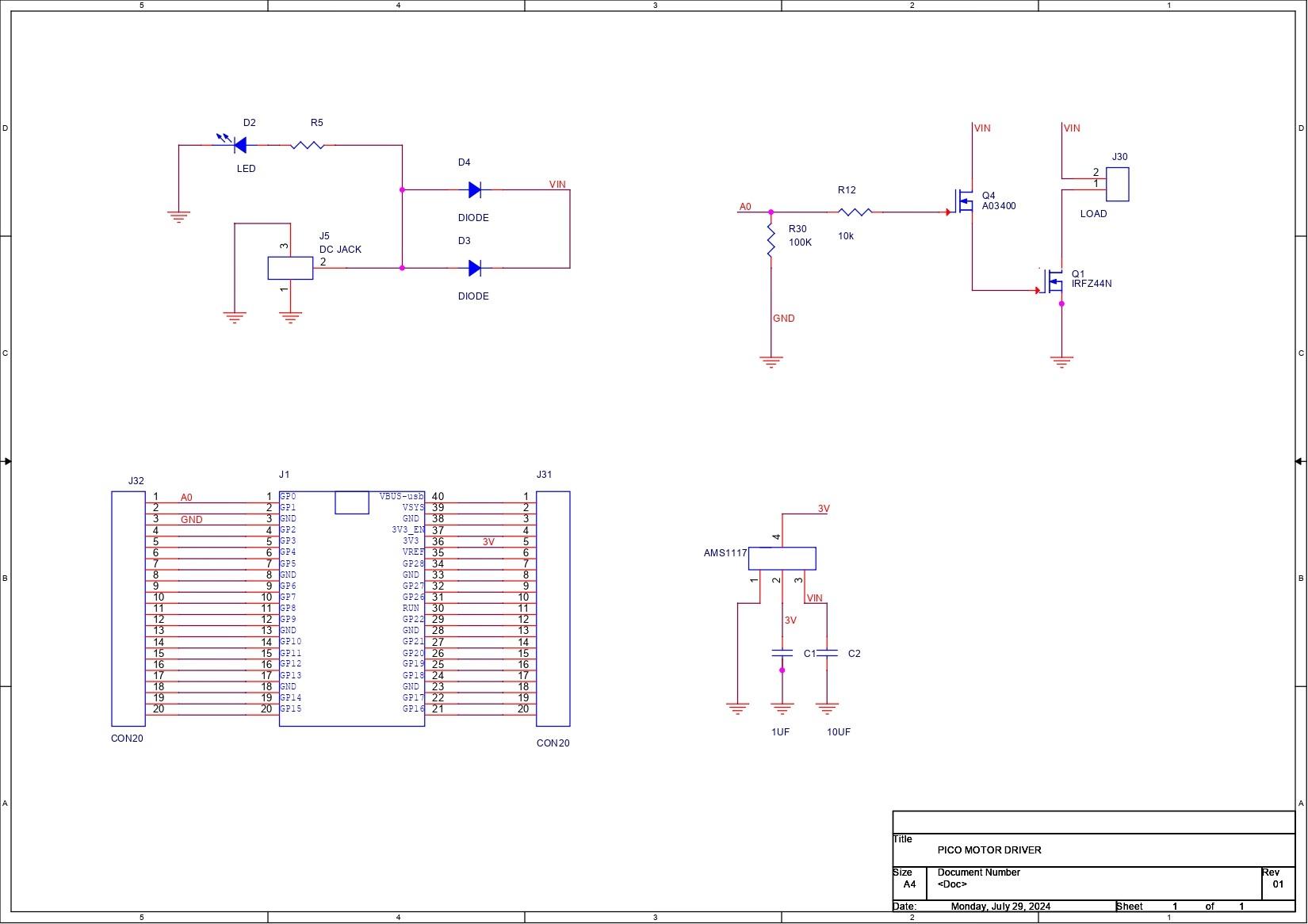Select the 1UF capacitor value
Image resolution: width=1308 pixels, height=924 pixels.
pos(780,732)
